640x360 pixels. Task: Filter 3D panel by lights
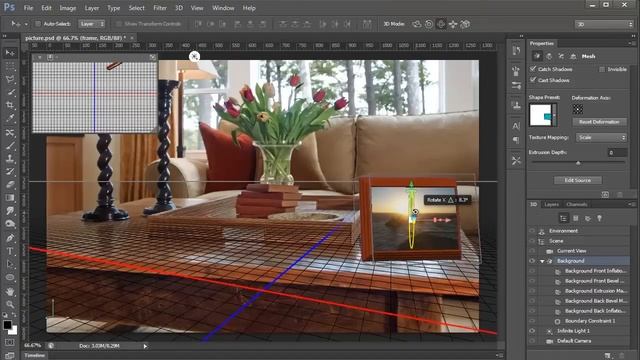tap(599, 218)
